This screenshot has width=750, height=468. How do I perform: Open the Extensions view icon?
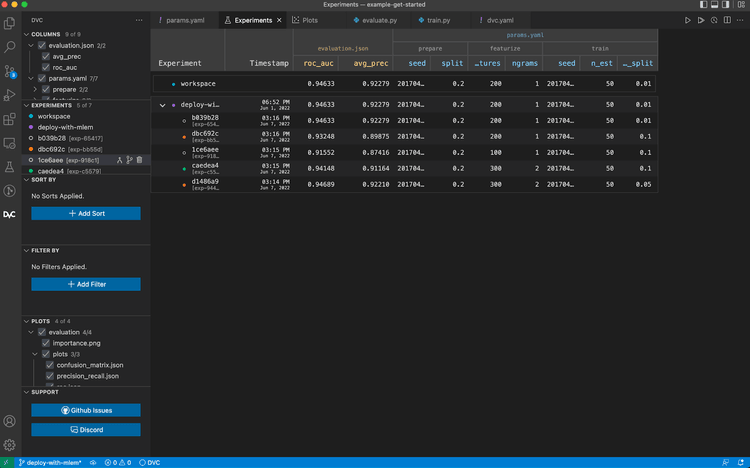point(10,119)
